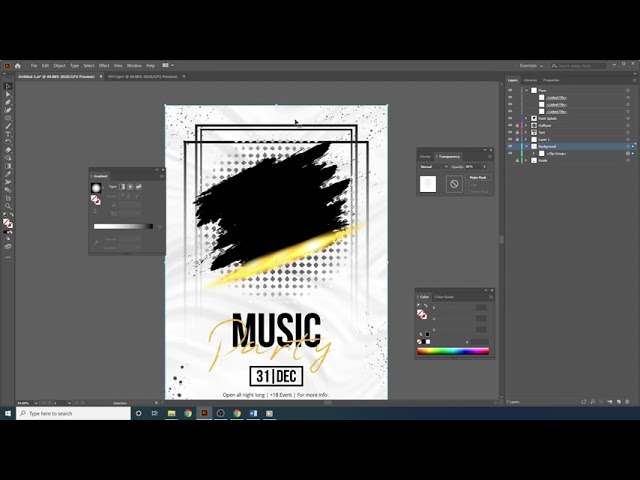The height and width of the screenshot is (480, 640).
Task: Choose the Eraser tool
Action: pos(8,150)
